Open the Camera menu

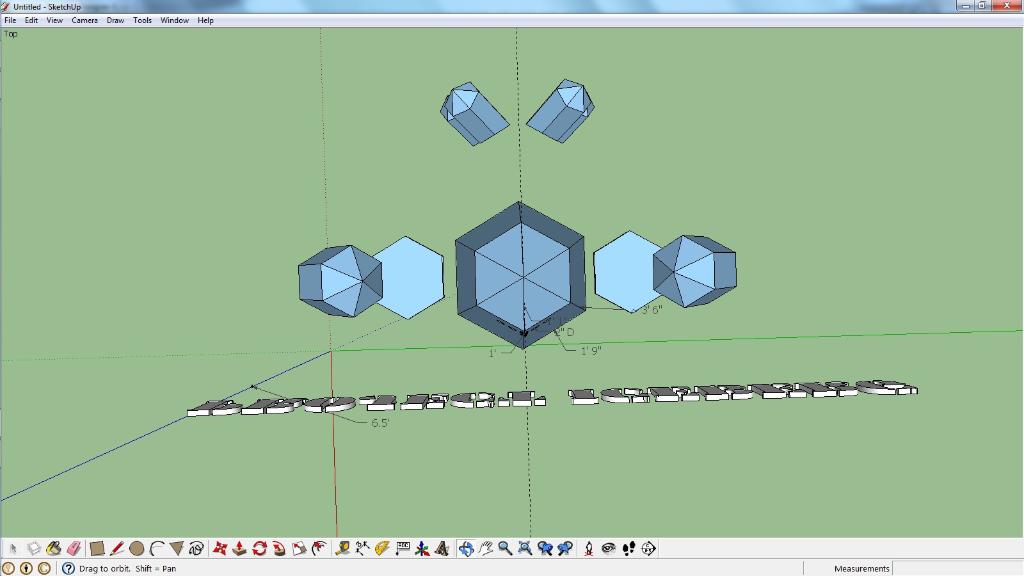[x=85, y=20]
